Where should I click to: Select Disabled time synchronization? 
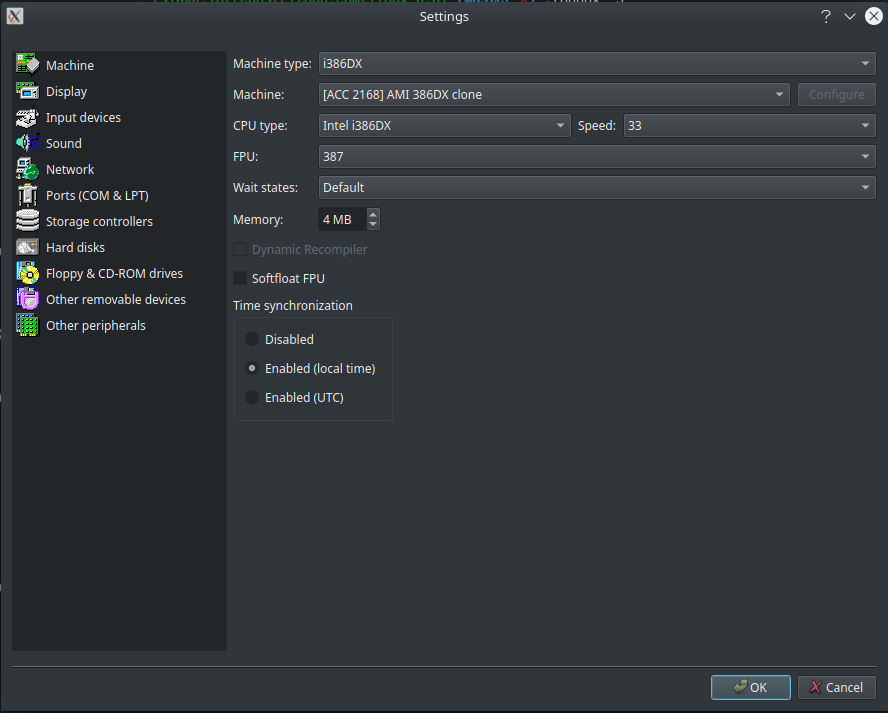[x=252, y=339]
